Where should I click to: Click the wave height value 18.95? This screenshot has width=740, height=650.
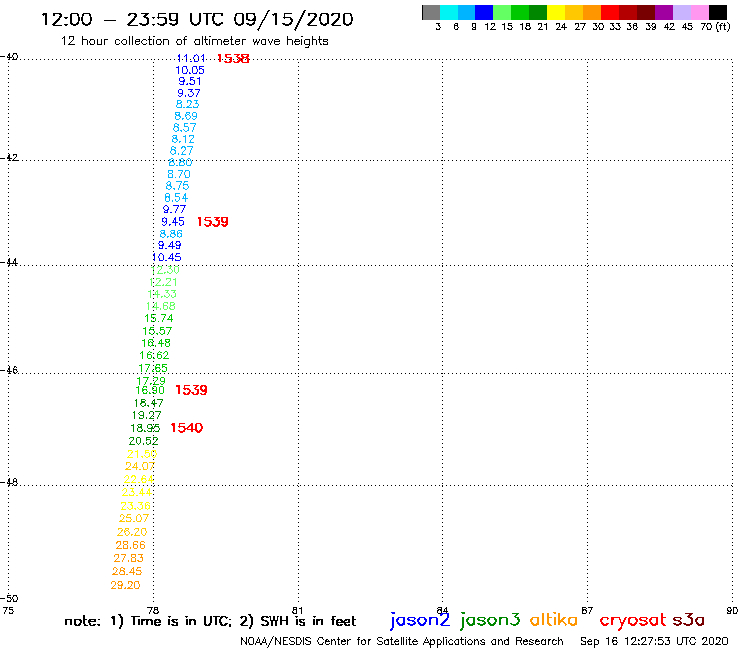[x=145, y=428]
